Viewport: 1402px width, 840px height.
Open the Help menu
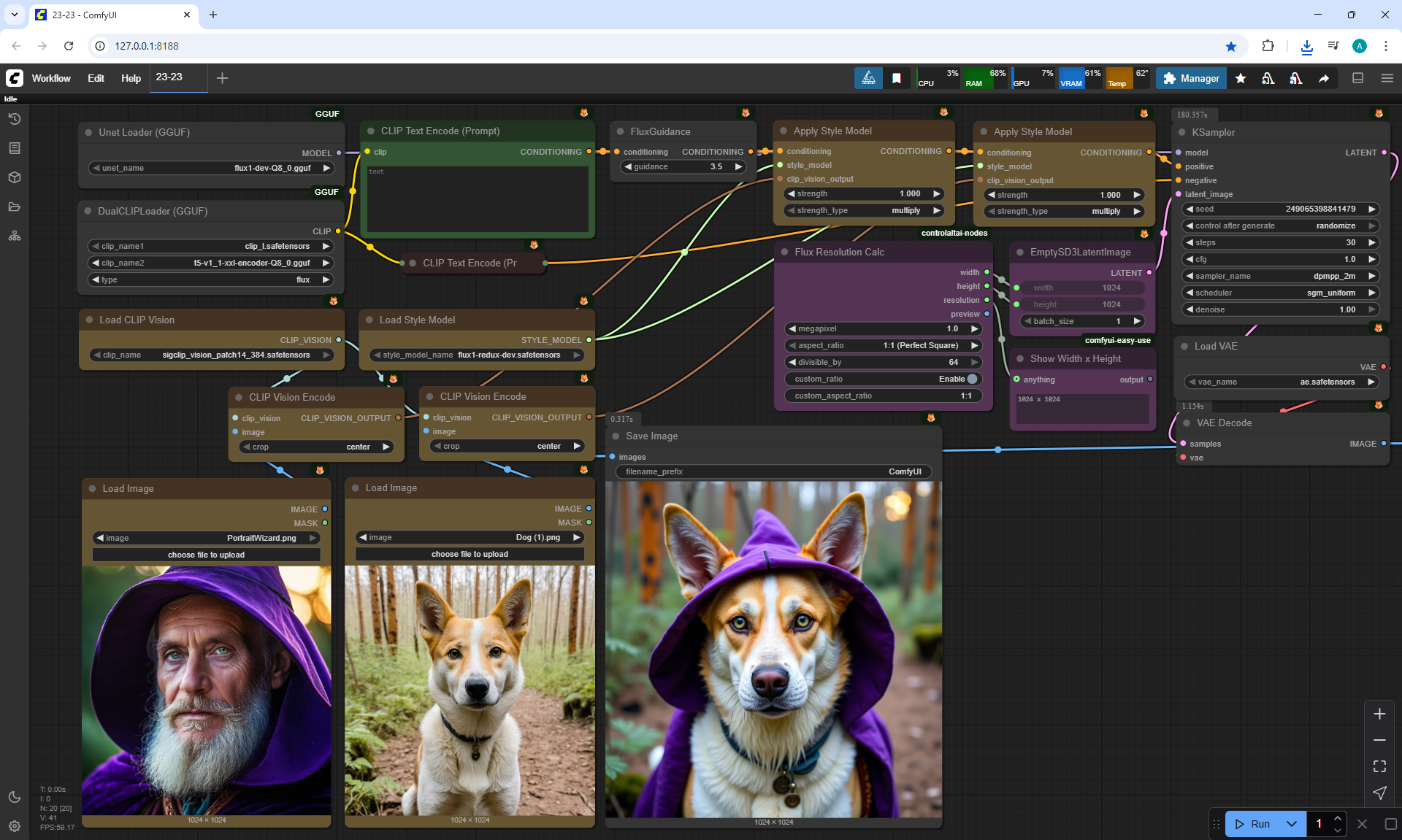tap(131, 78)
